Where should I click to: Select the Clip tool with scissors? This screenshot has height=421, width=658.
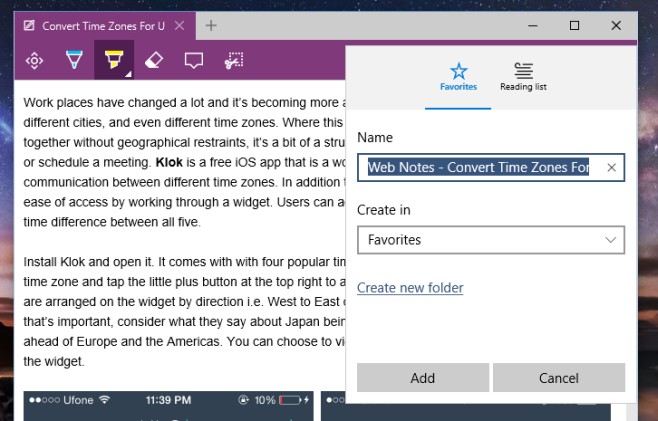pos(234,60)
